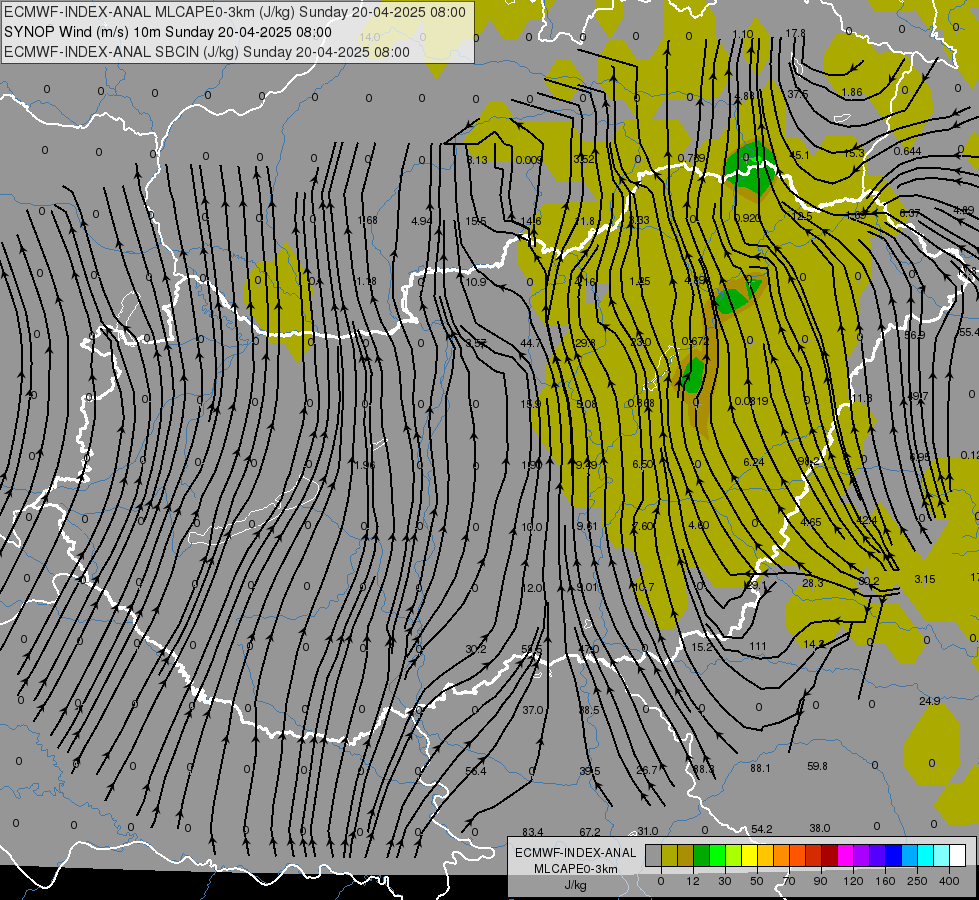
Task: Click the map value 56.4
Action: click(476, 771)
